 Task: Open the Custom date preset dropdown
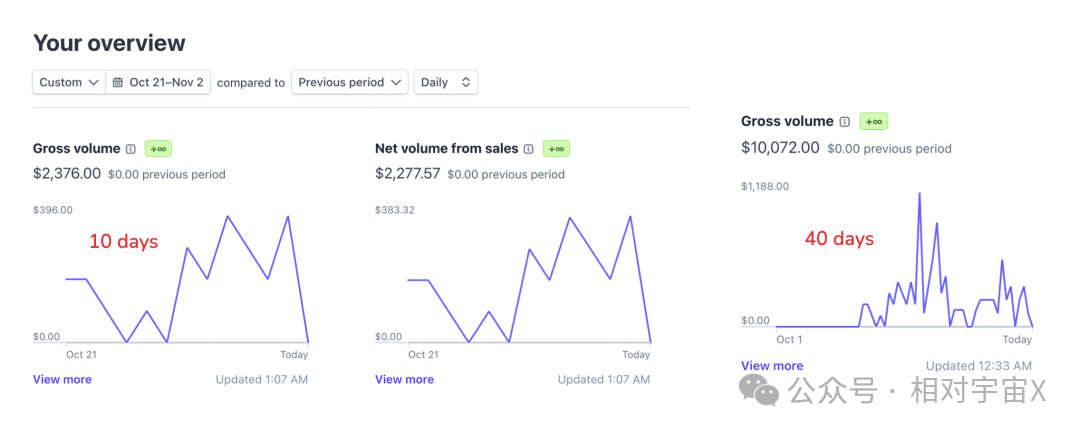point(69,83)
